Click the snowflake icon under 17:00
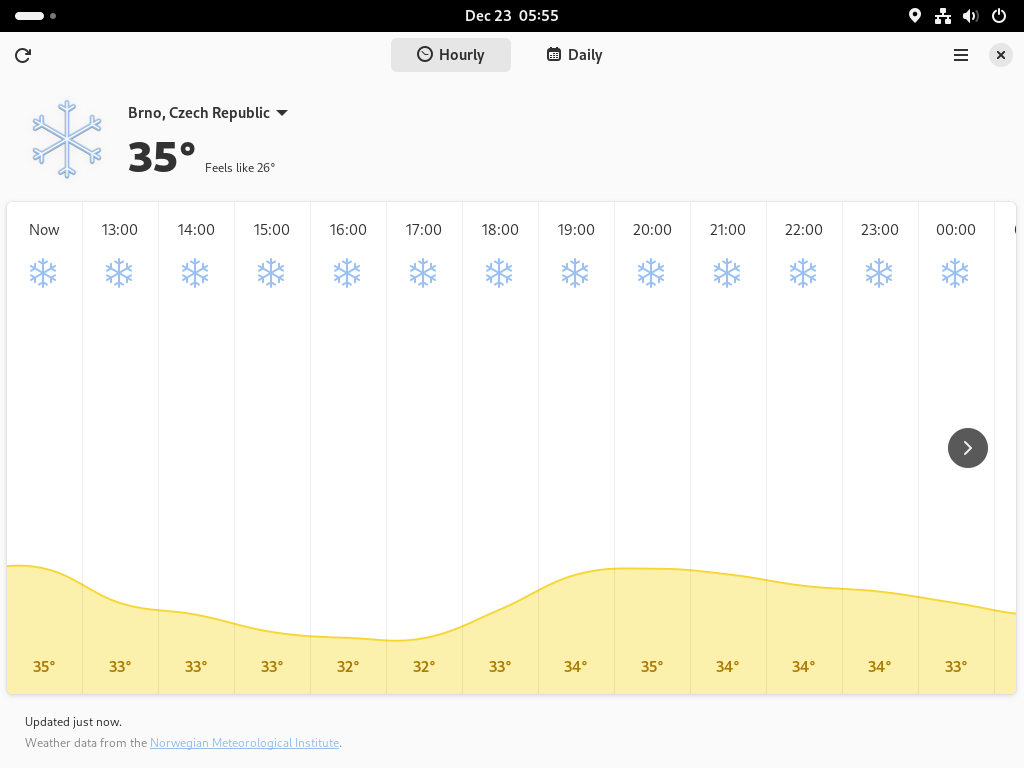 tap(423, 274)
